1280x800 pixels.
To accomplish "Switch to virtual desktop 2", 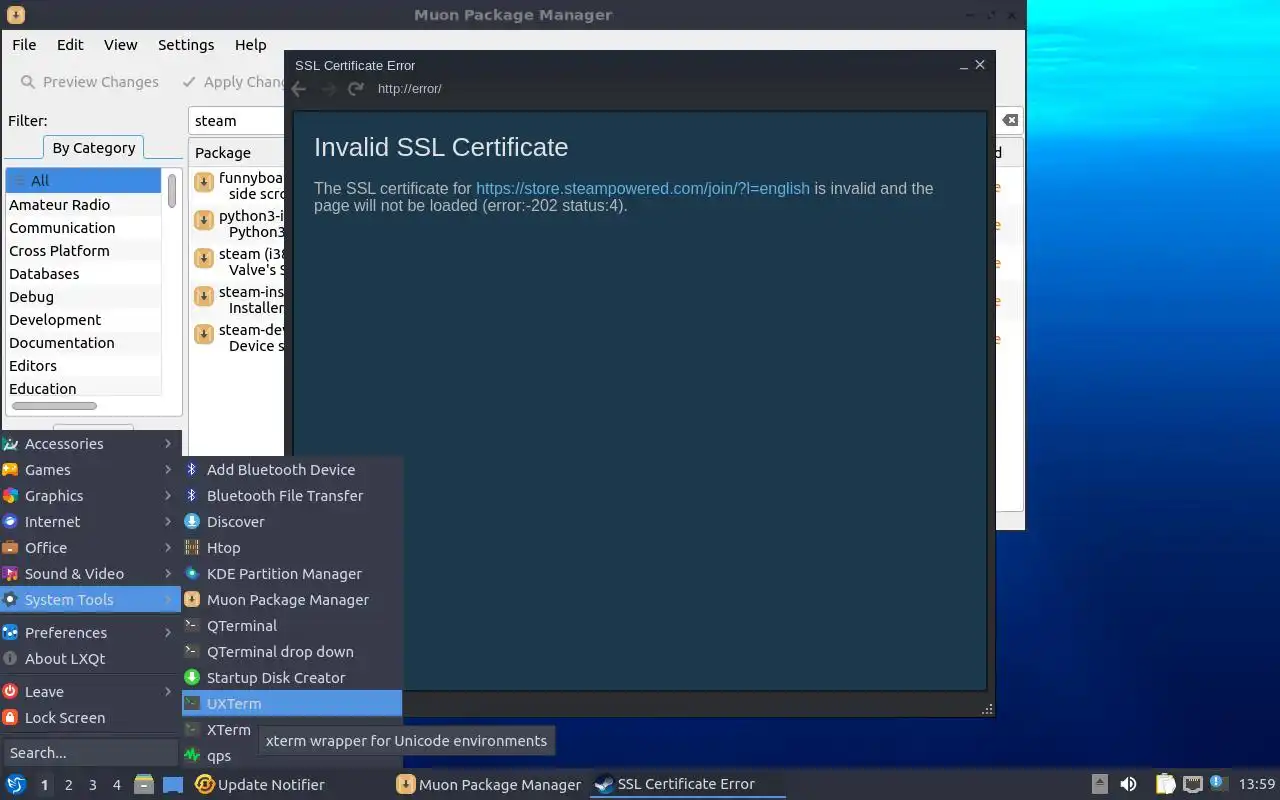I will coord(69,785).
